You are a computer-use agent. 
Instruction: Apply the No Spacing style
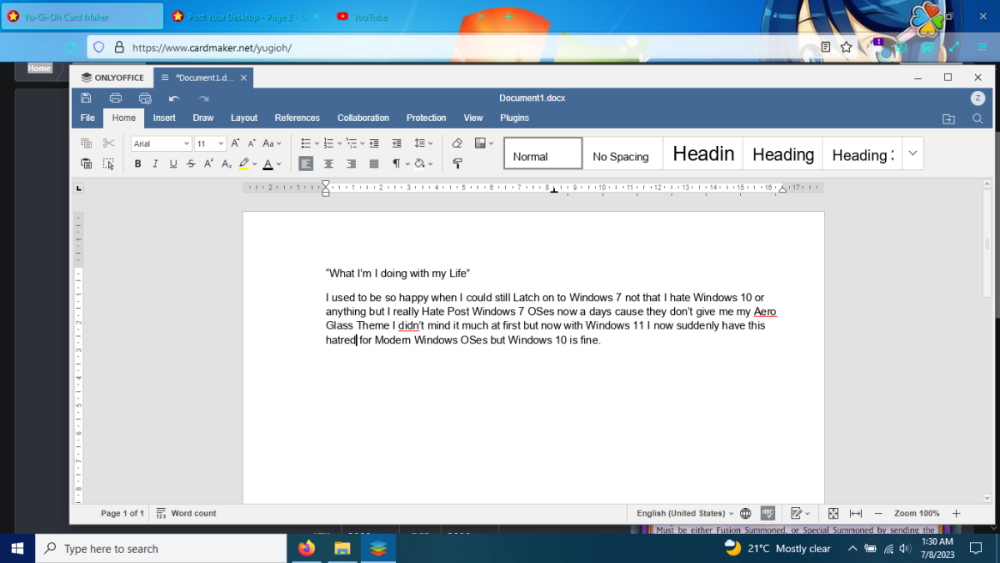tap(621, 155)
